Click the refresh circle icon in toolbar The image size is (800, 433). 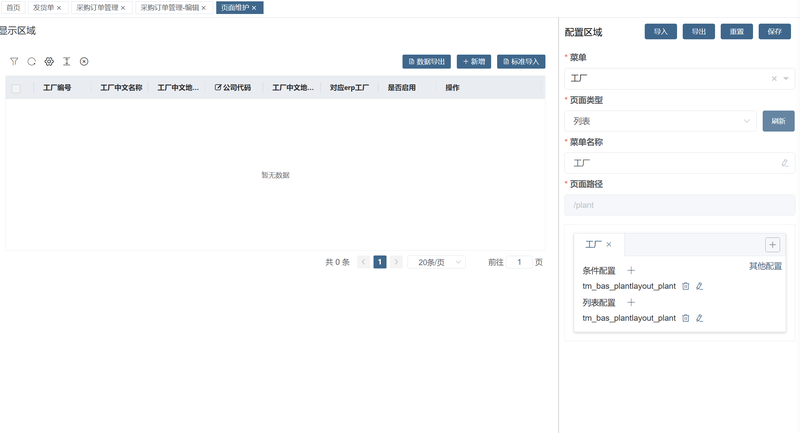pyautogui.click(x=31, y=61)
